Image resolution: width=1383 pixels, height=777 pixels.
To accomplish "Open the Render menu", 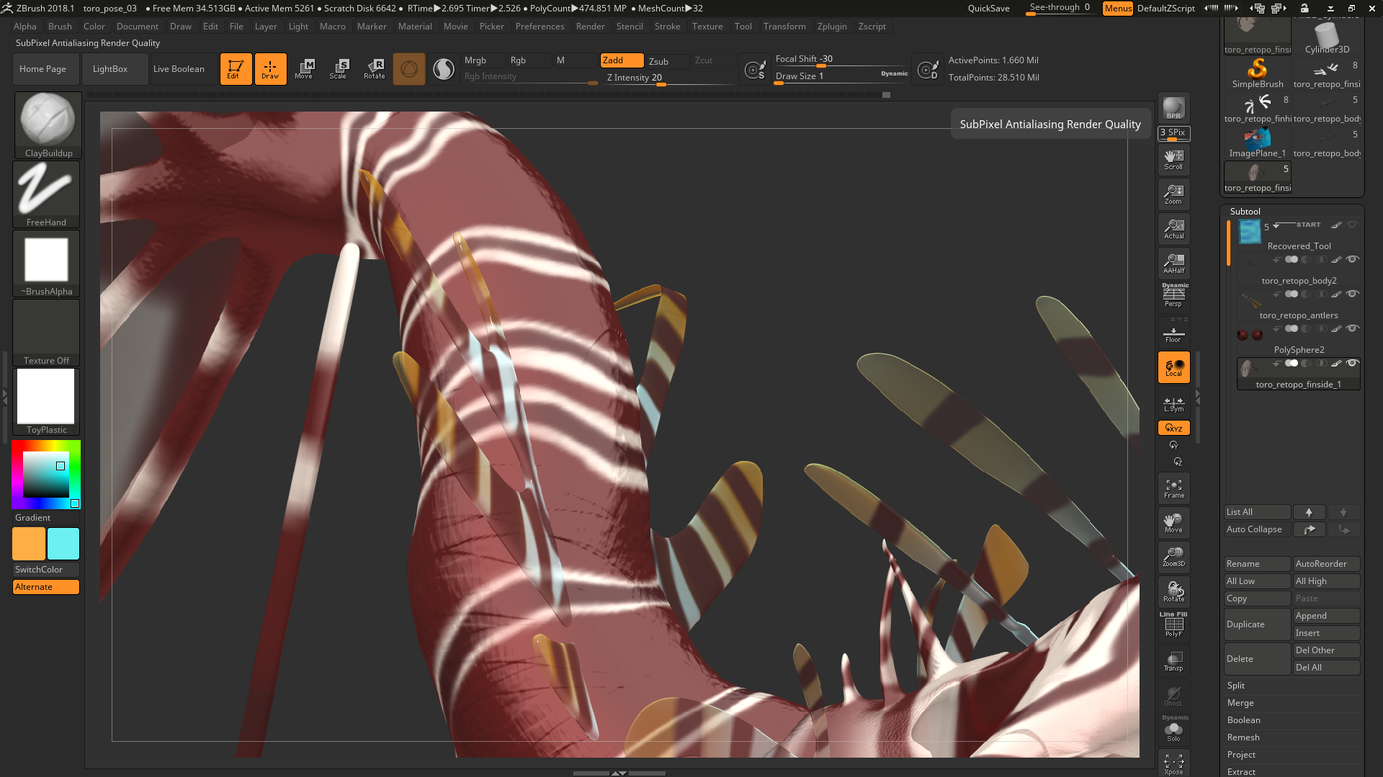I will [x=590, y=26].
